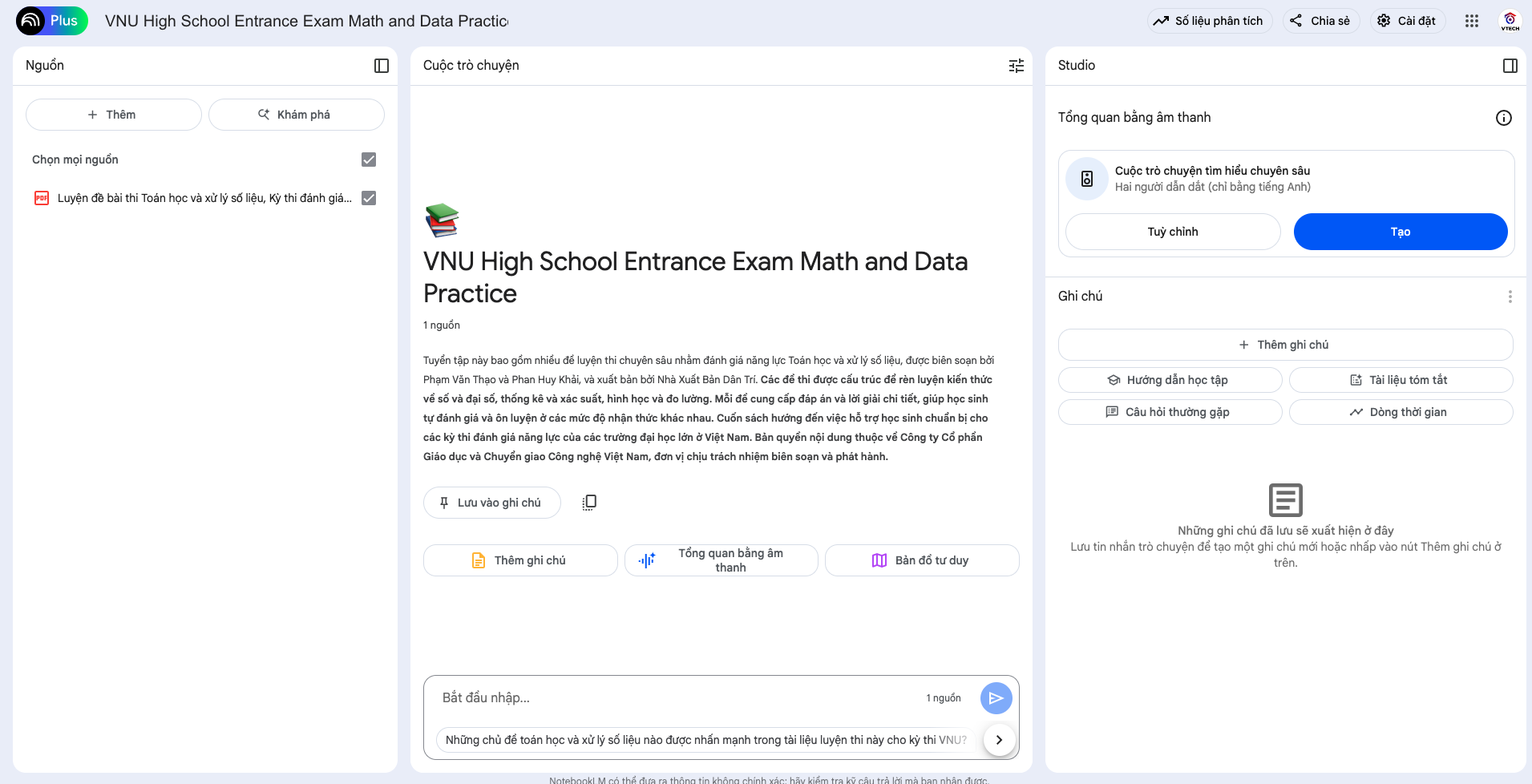Screen dimensions: 1532x784
Task: Copy the summary with the copy icon
Action: click(589, 503)
